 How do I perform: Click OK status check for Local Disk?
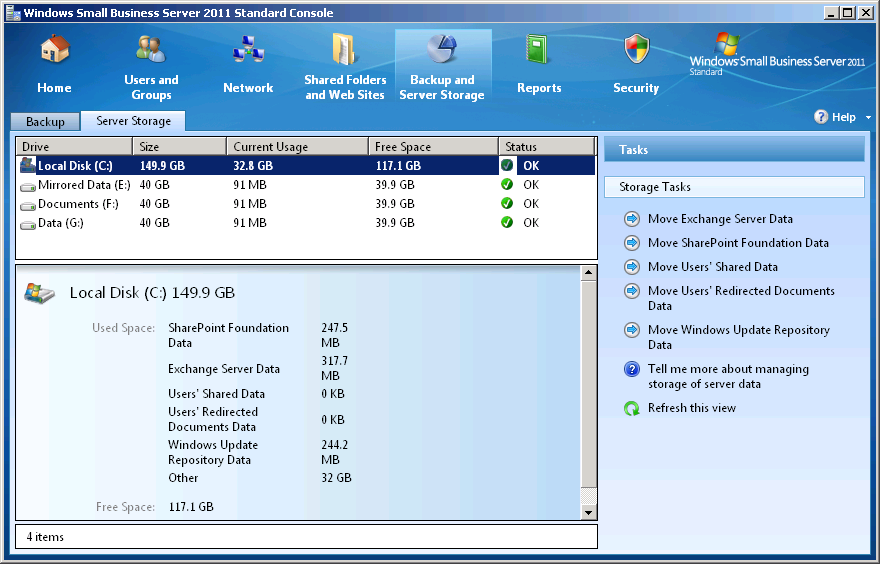(x=507, y=165)
